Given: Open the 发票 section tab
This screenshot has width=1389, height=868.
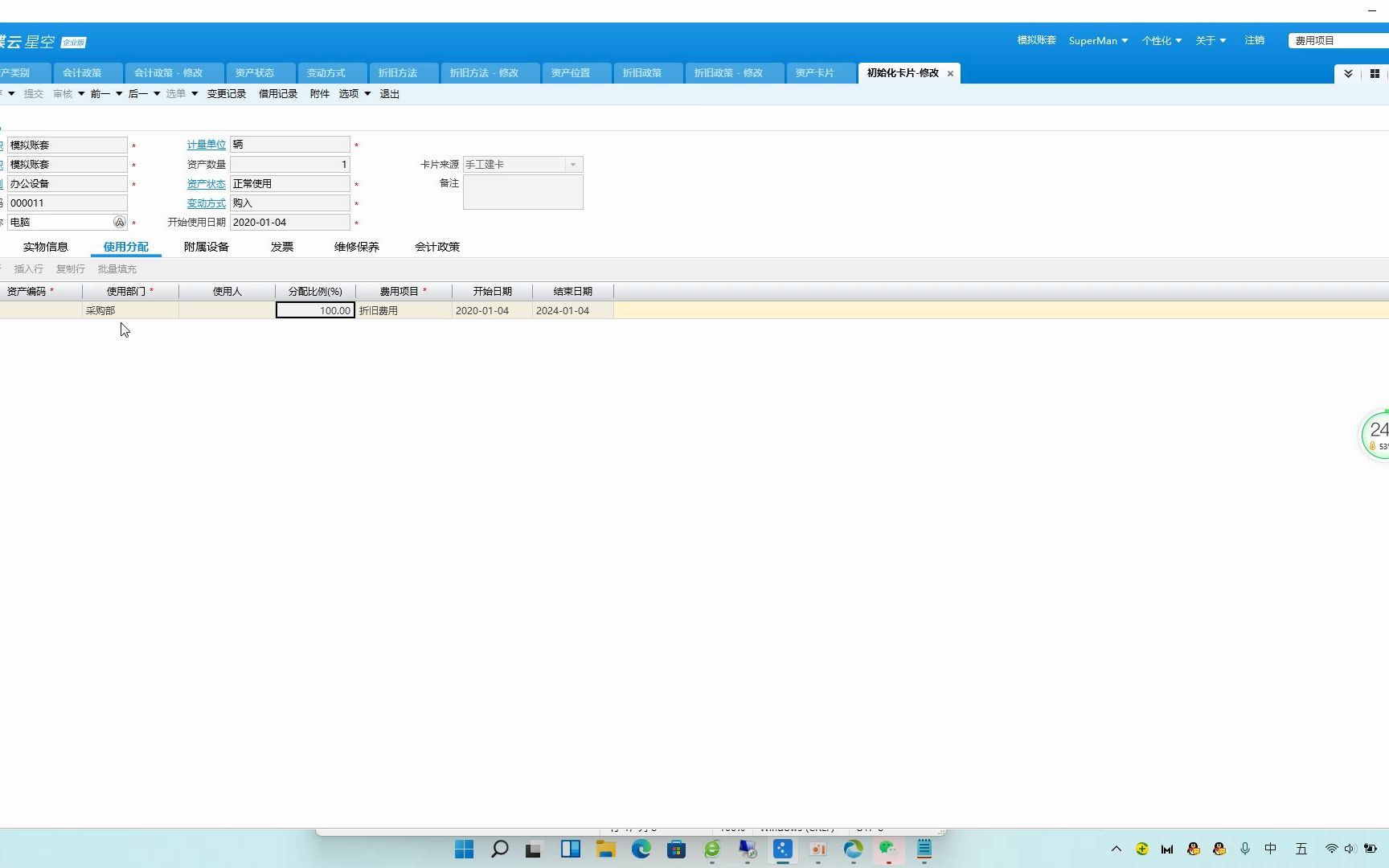Looking at the screenshot, I should click(x=282, y=247).
